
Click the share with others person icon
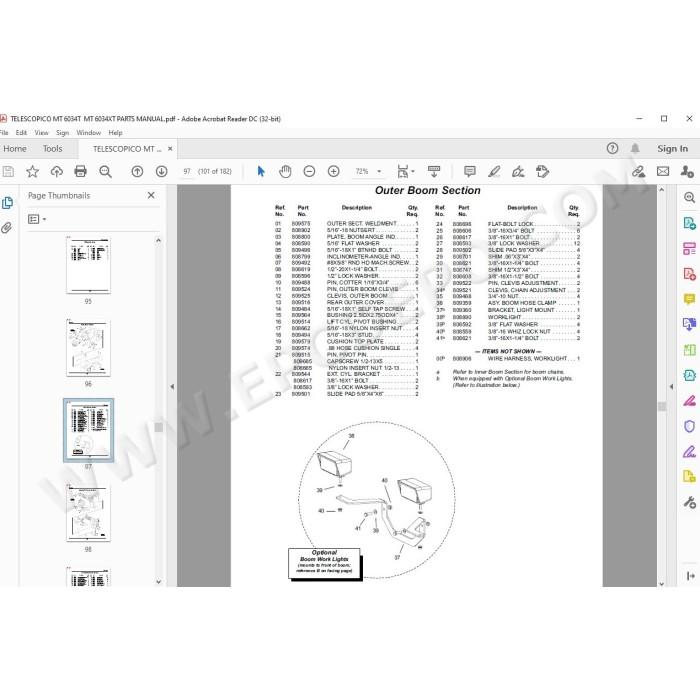pos(687,171)
